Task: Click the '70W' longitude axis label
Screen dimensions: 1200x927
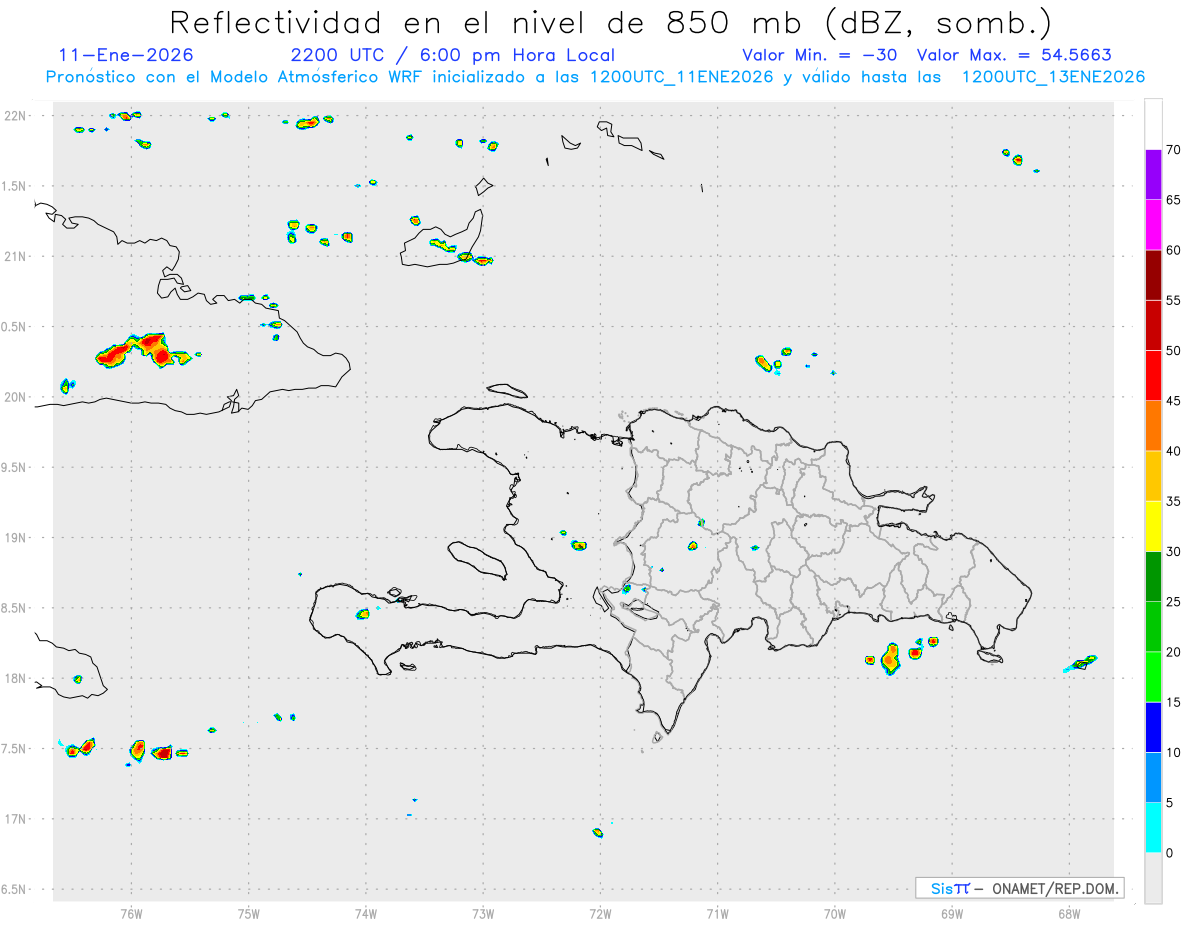Action: coord(835,913)
